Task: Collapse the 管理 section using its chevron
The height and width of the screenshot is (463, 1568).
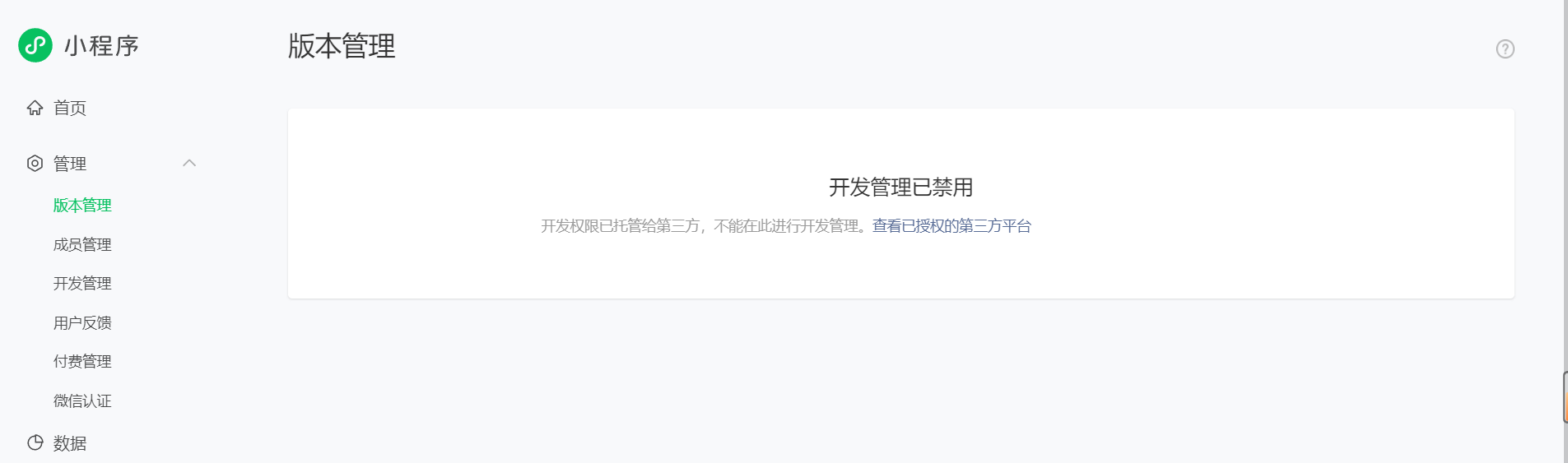Action: [189, 163]
